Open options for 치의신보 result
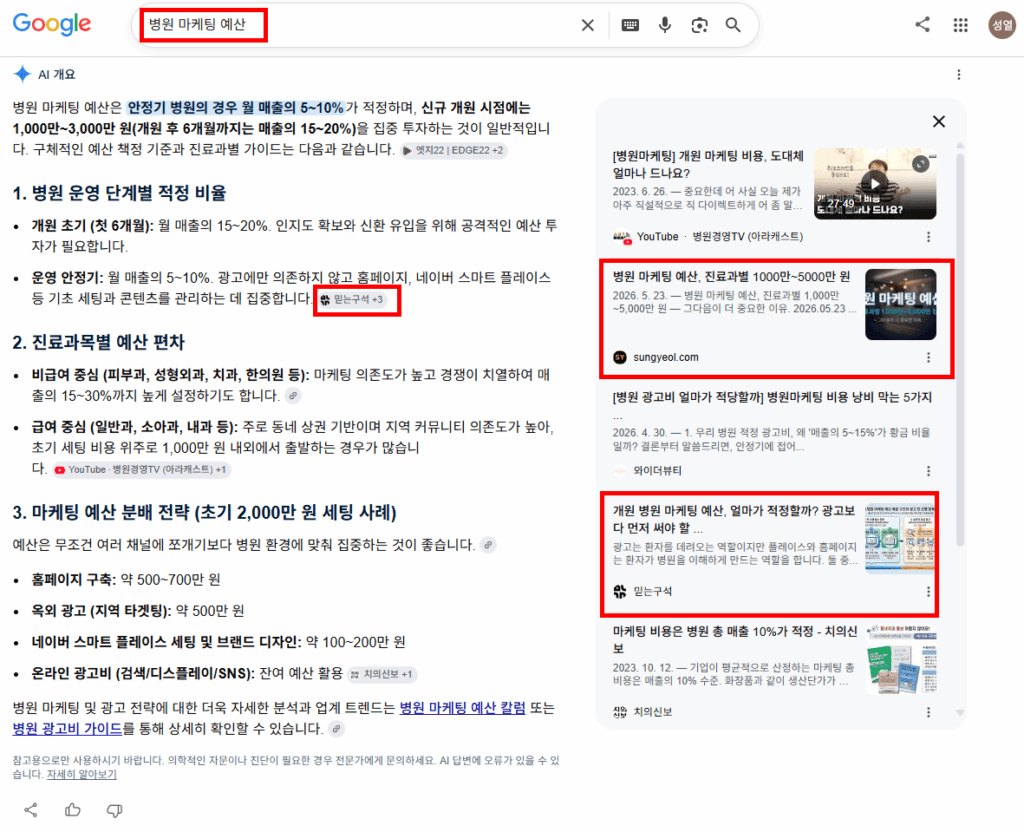1024x832 pixels. pos(929,712)
